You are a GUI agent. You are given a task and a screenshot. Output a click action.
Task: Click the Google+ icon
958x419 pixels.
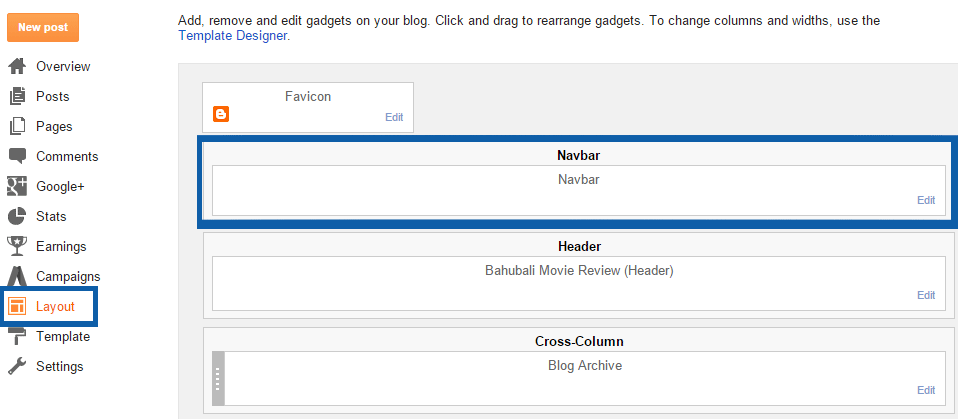(16, 186)
